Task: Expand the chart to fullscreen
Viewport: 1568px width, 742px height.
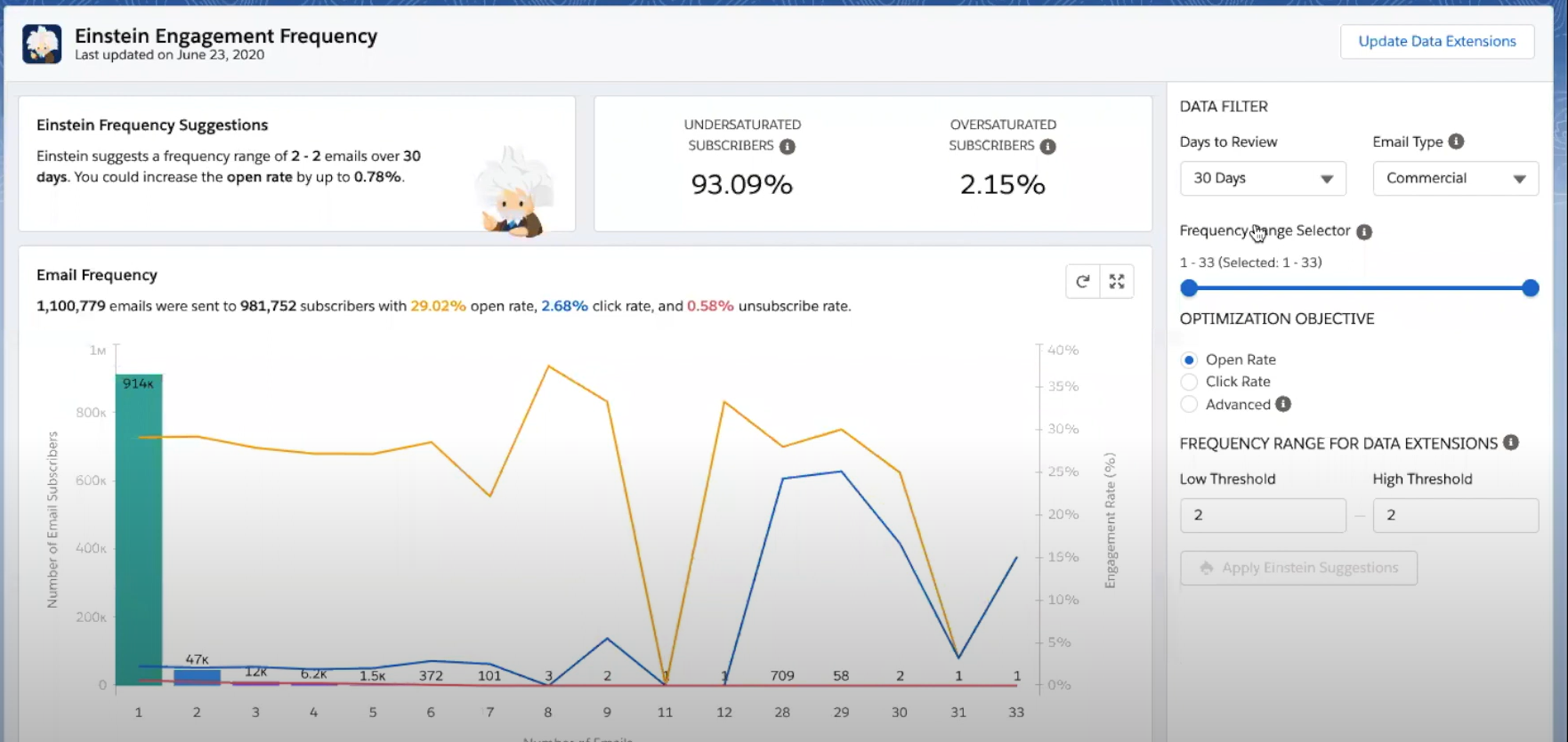Action: click(x=1117, y=282)
